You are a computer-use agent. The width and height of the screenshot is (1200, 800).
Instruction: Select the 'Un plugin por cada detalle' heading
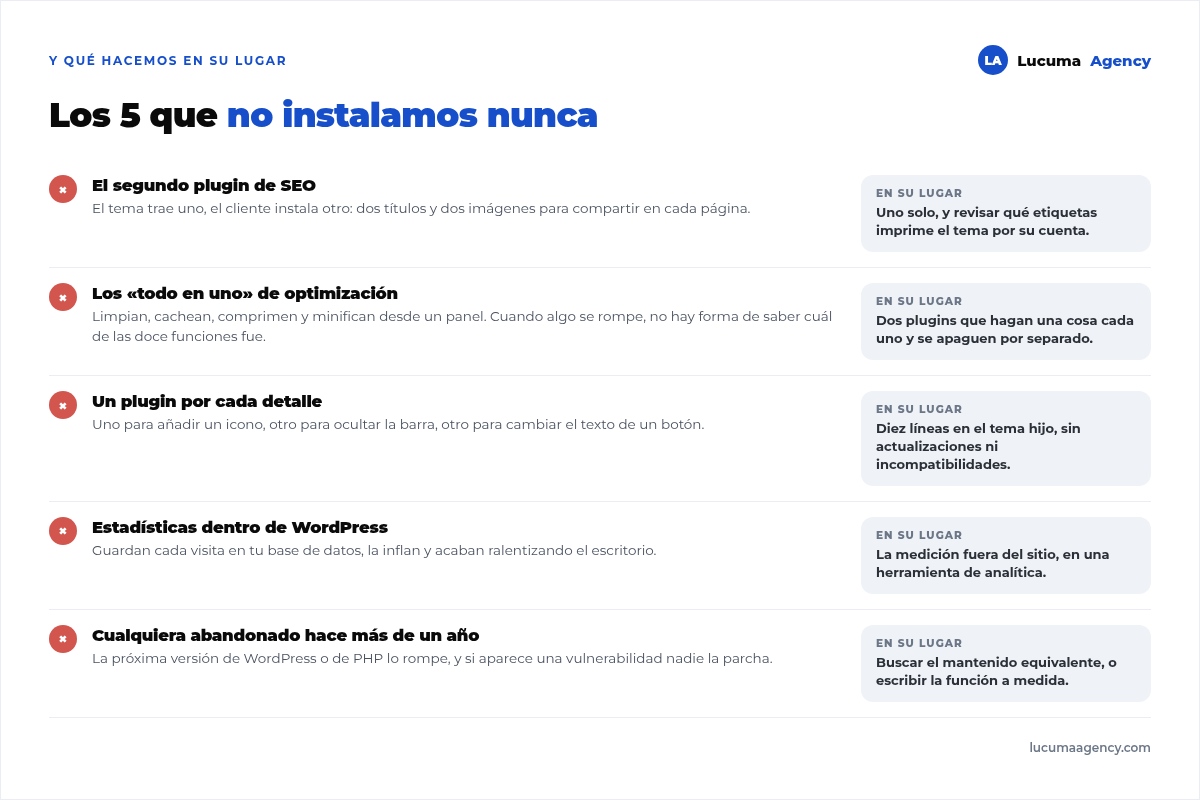click(207, 401)
